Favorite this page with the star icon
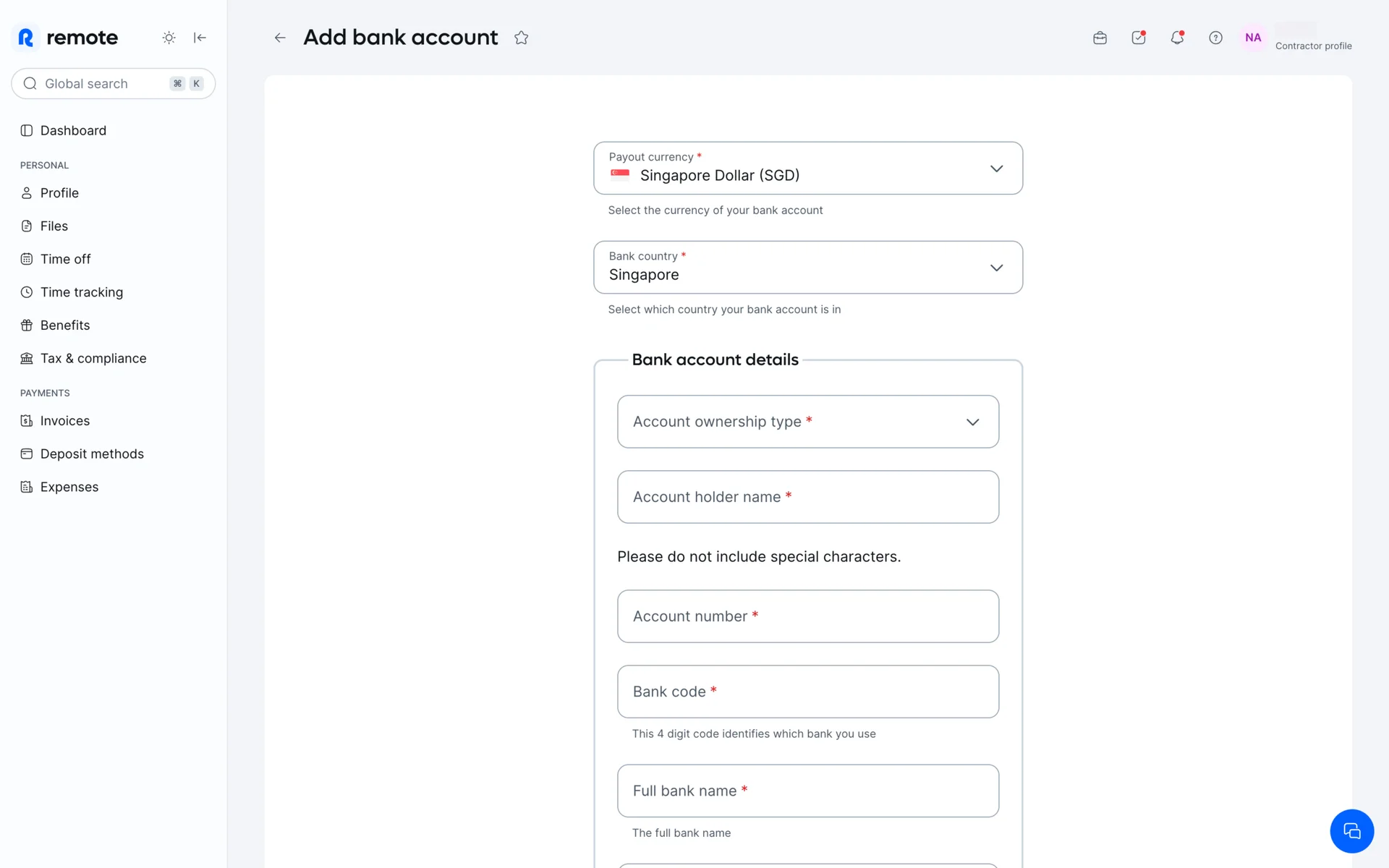The height and width of the screenshot is (868, 1389). coord(521,38)
